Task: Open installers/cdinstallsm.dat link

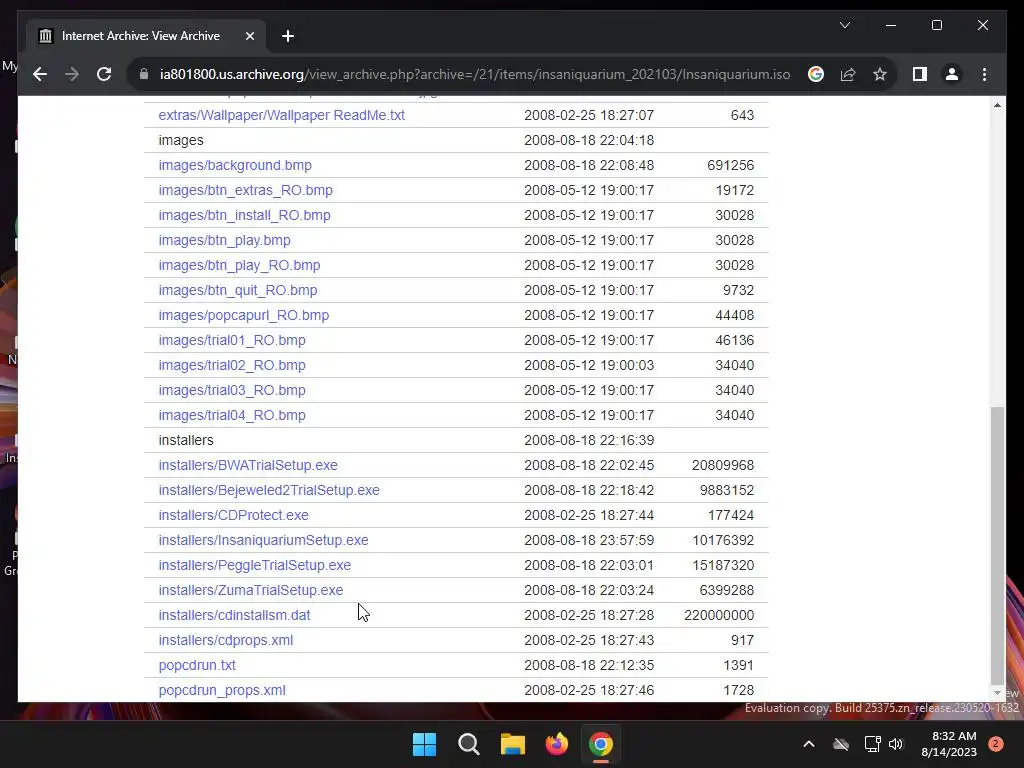Action: pyautogui.click(x=234, y=615)
